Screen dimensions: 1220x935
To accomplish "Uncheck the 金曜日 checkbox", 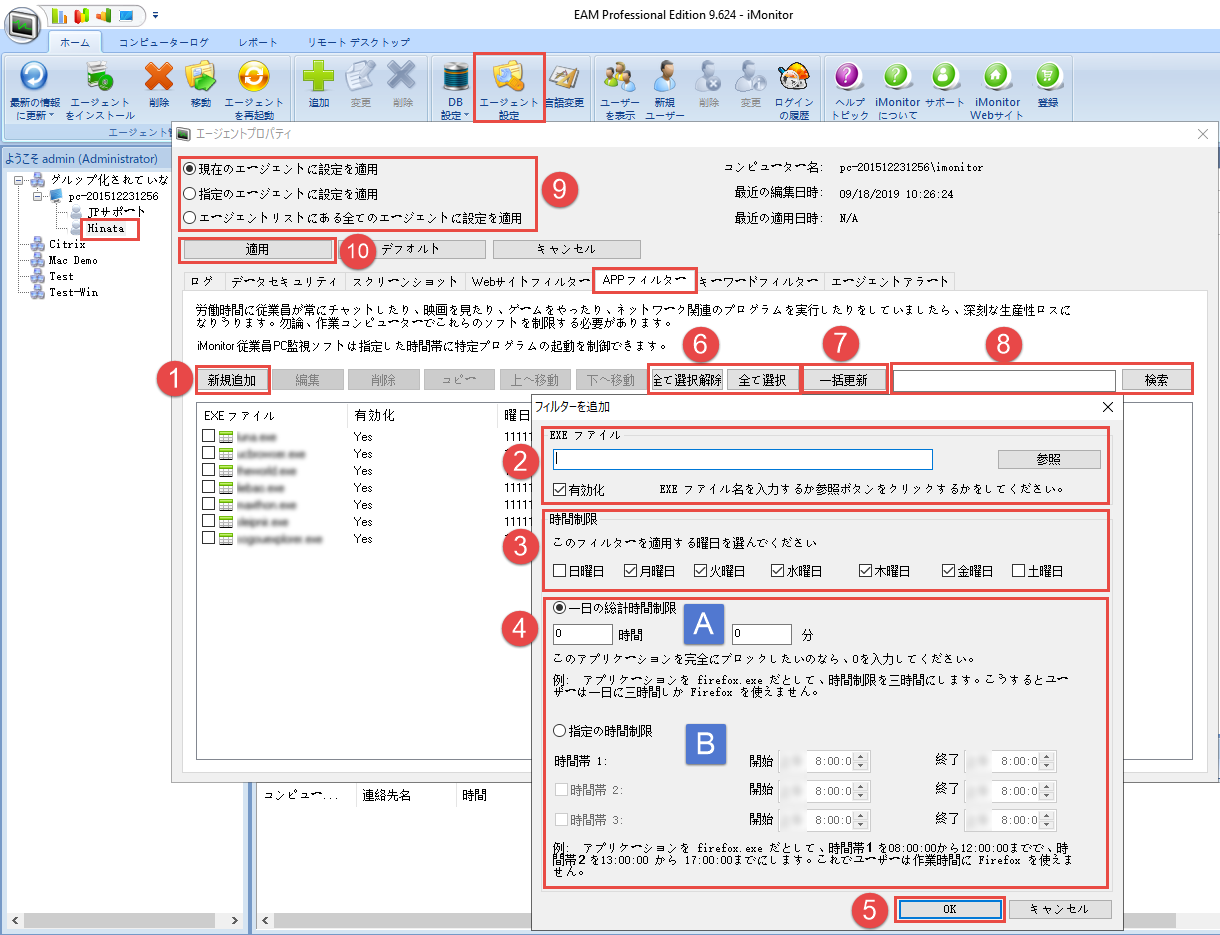I will [x=949, y=571].
